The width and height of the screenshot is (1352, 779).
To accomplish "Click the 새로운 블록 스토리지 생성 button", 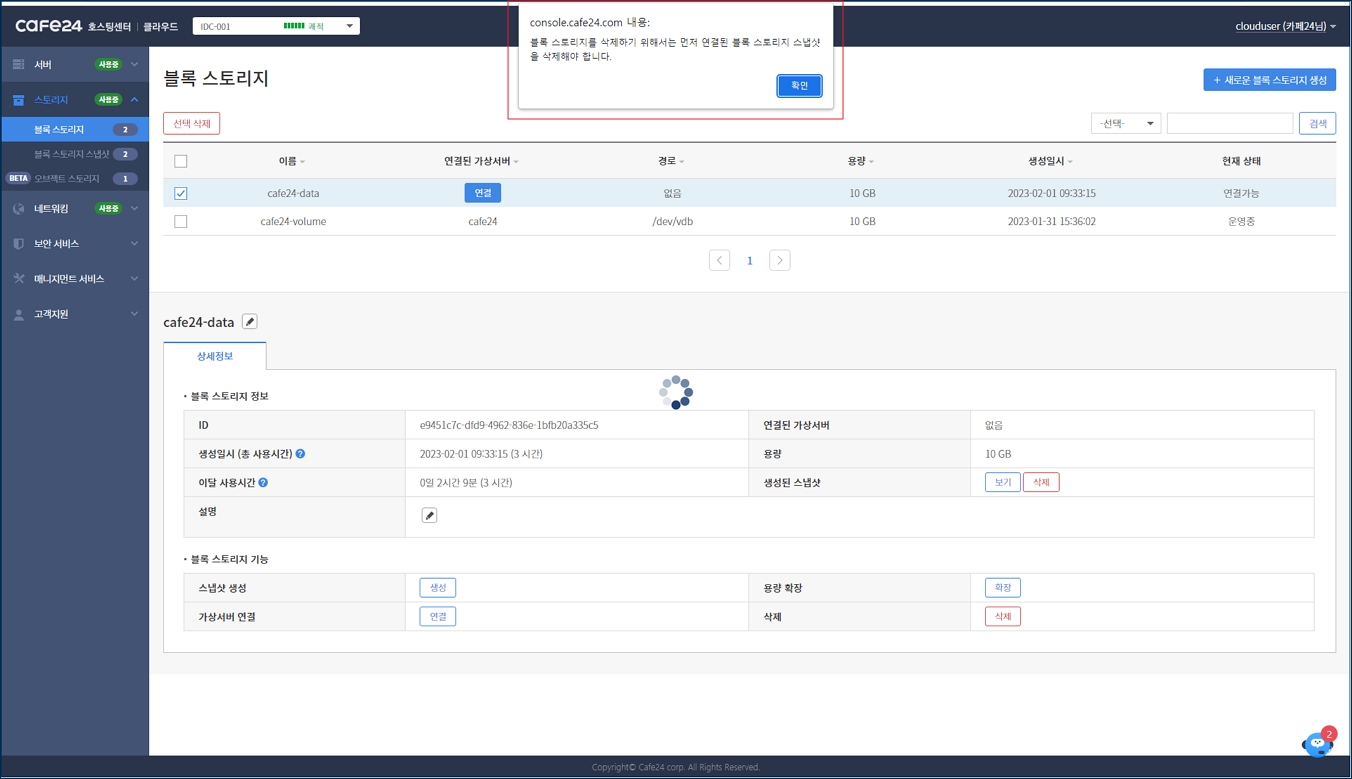I will click(x=1269, y=80).
